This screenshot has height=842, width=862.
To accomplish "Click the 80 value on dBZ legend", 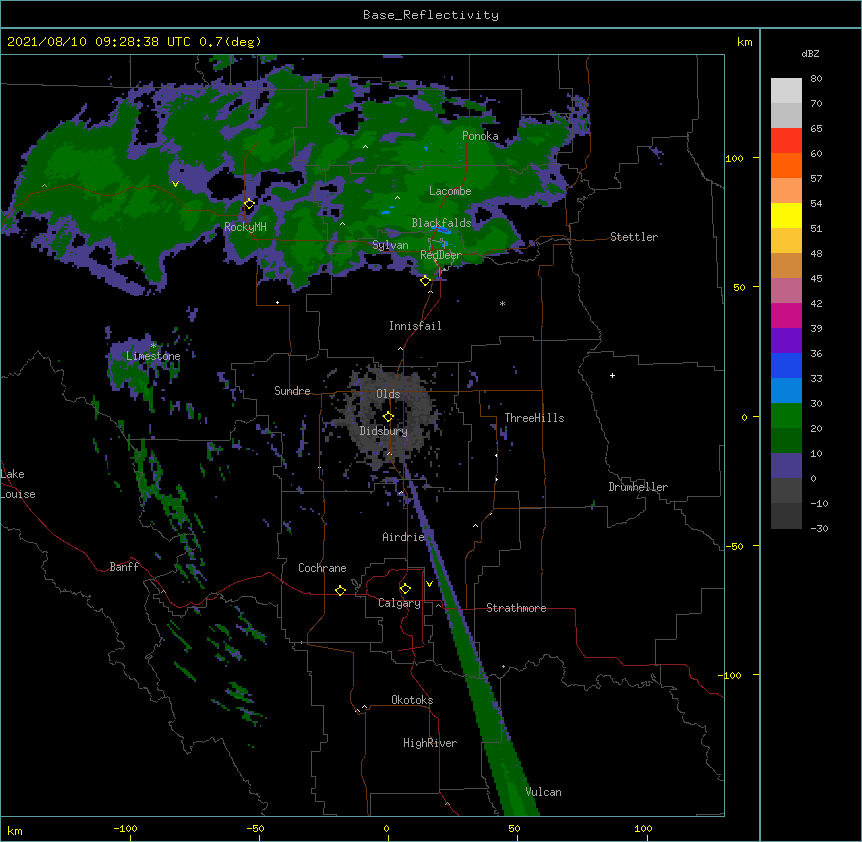I will point(816,79).
